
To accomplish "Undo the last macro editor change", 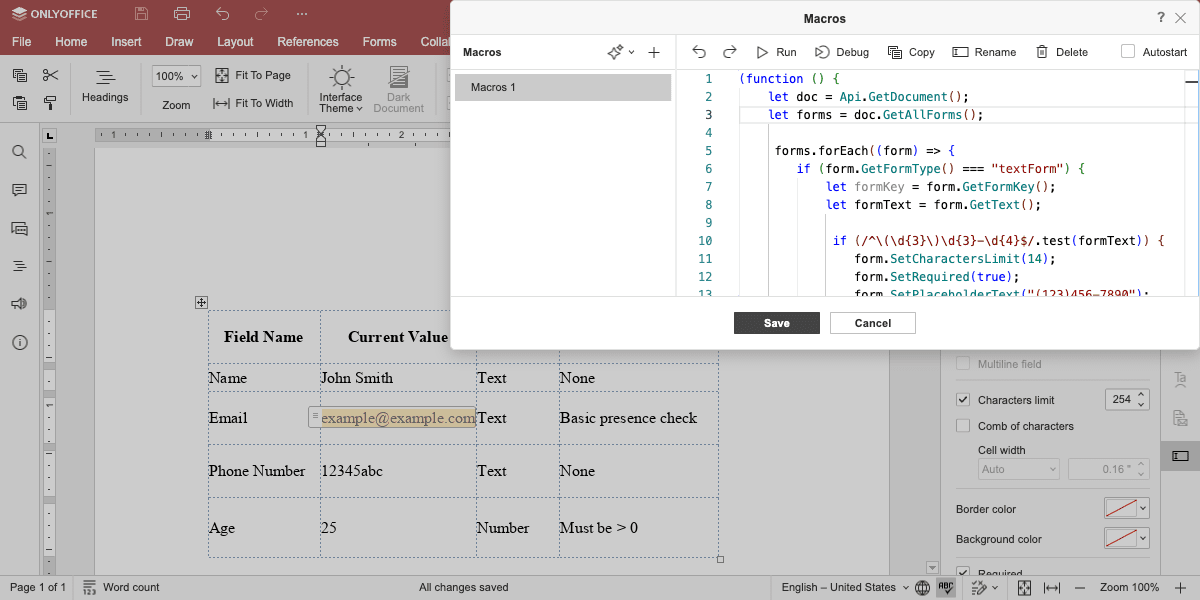I will [699, 52].
